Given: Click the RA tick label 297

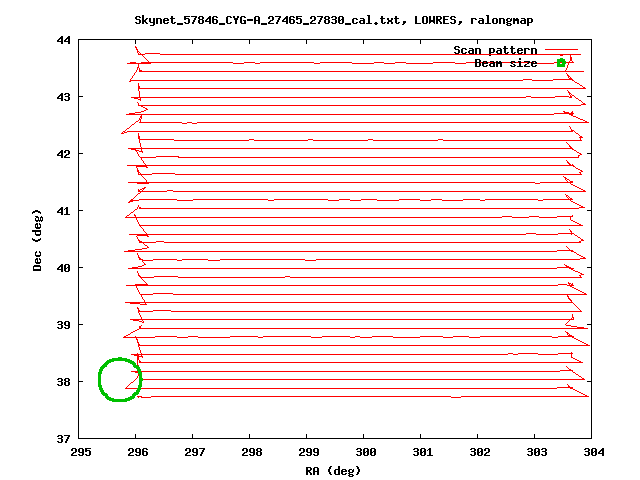Looking at the screenshot, I should 195,452.
